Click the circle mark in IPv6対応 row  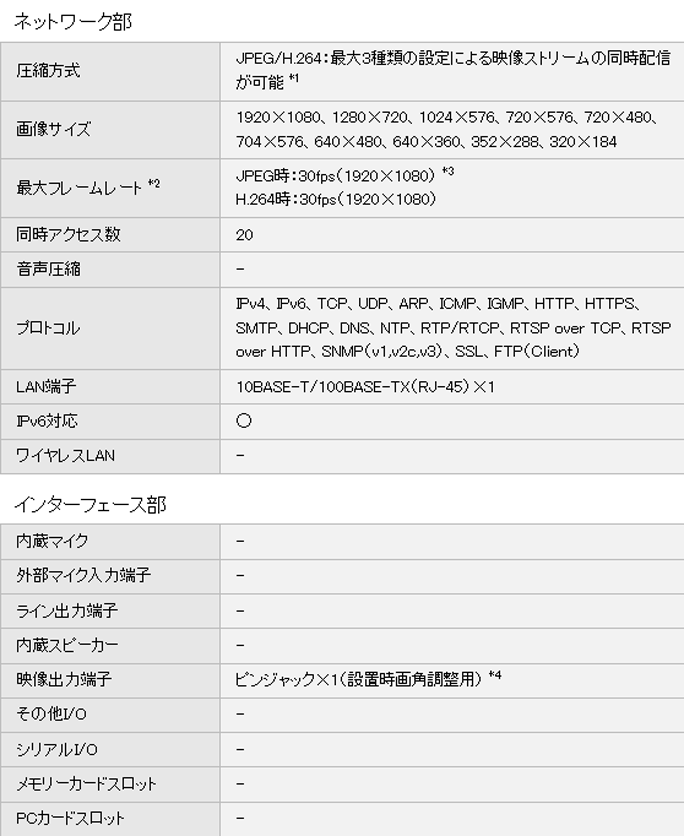click(x=244, y=421)
